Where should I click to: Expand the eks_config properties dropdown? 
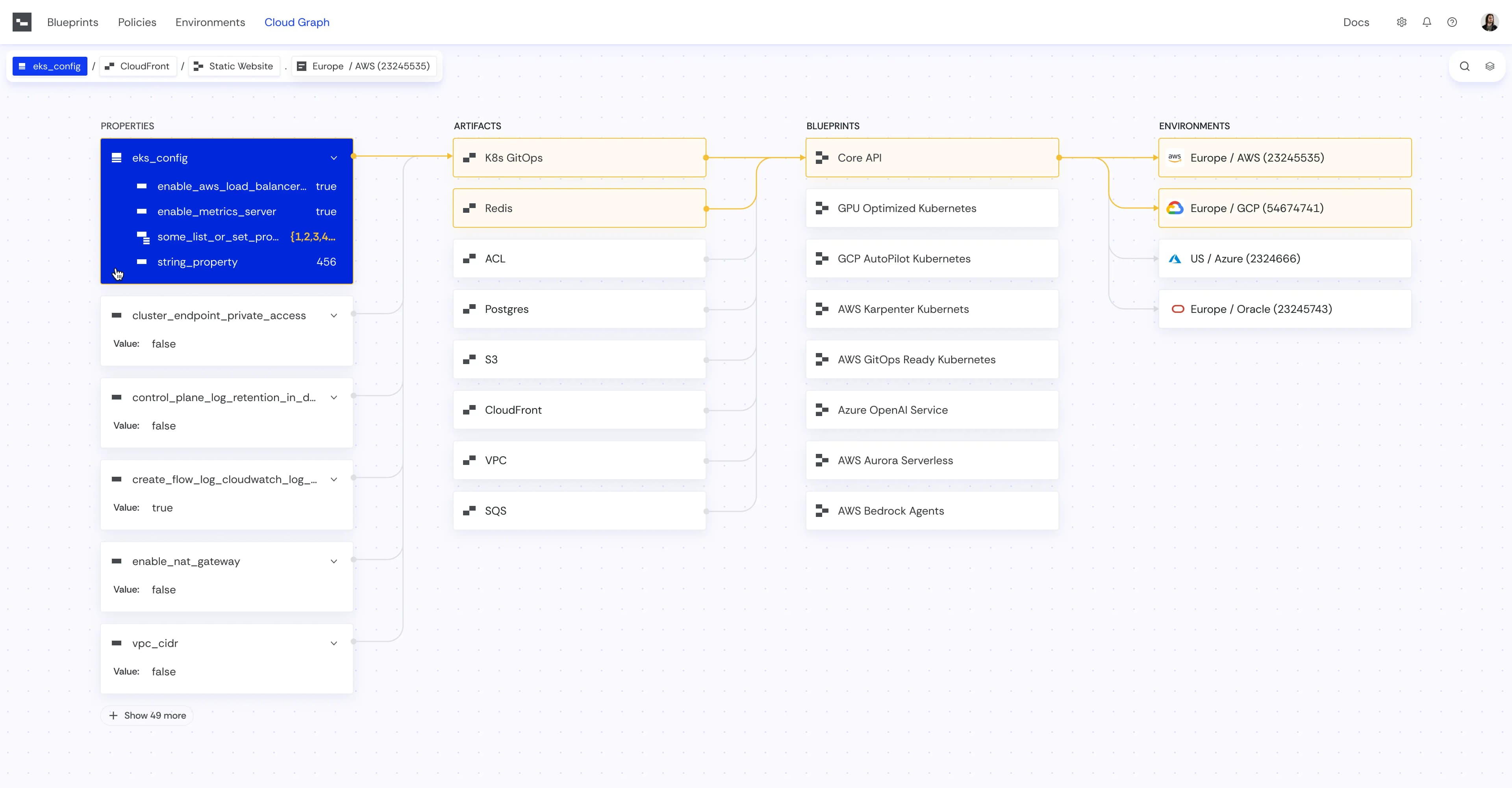(333, 157)
